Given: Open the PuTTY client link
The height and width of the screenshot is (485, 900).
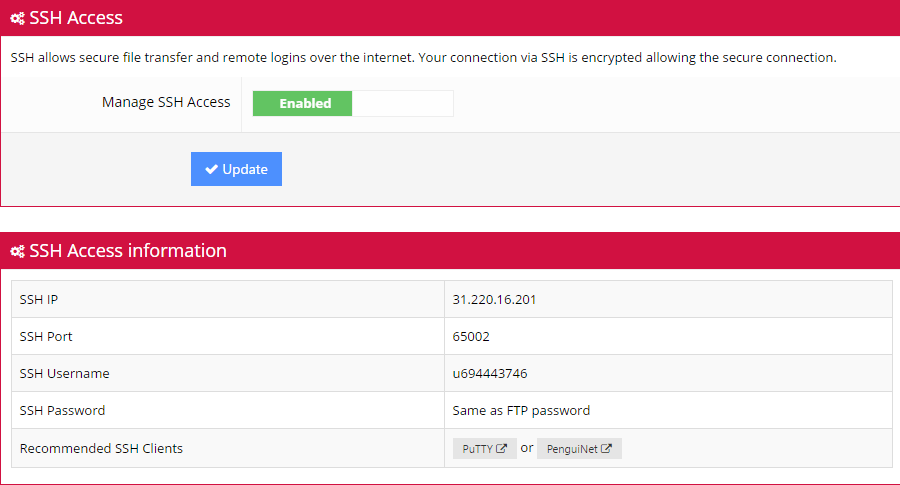Looking at the screenshot, I should (484, 448).
